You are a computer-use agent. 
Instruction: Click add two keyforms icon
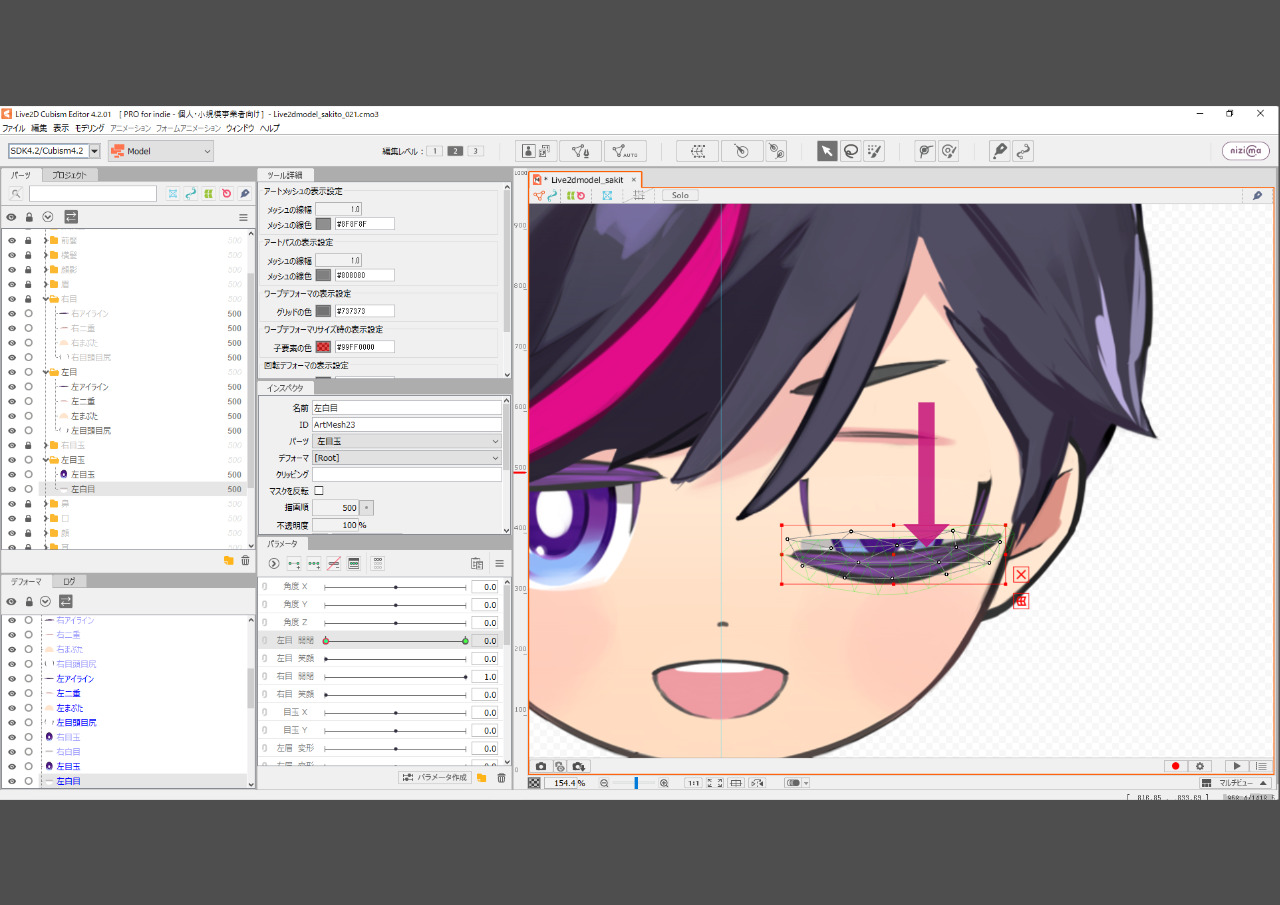point(294,564)
